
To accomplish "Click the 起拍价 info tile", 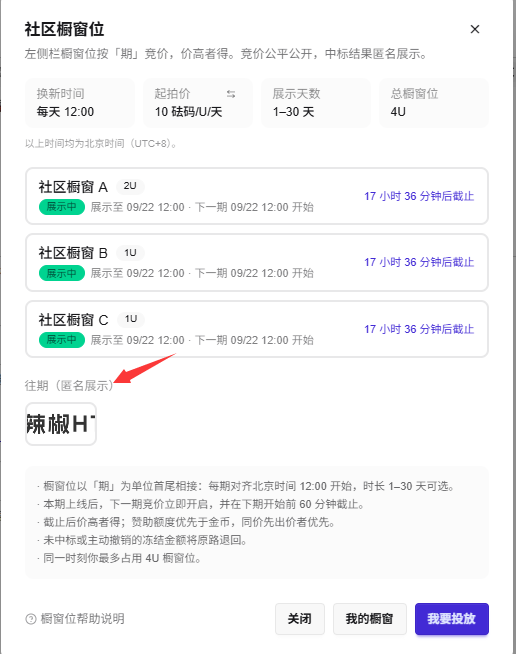I will [x=198, y=103].
